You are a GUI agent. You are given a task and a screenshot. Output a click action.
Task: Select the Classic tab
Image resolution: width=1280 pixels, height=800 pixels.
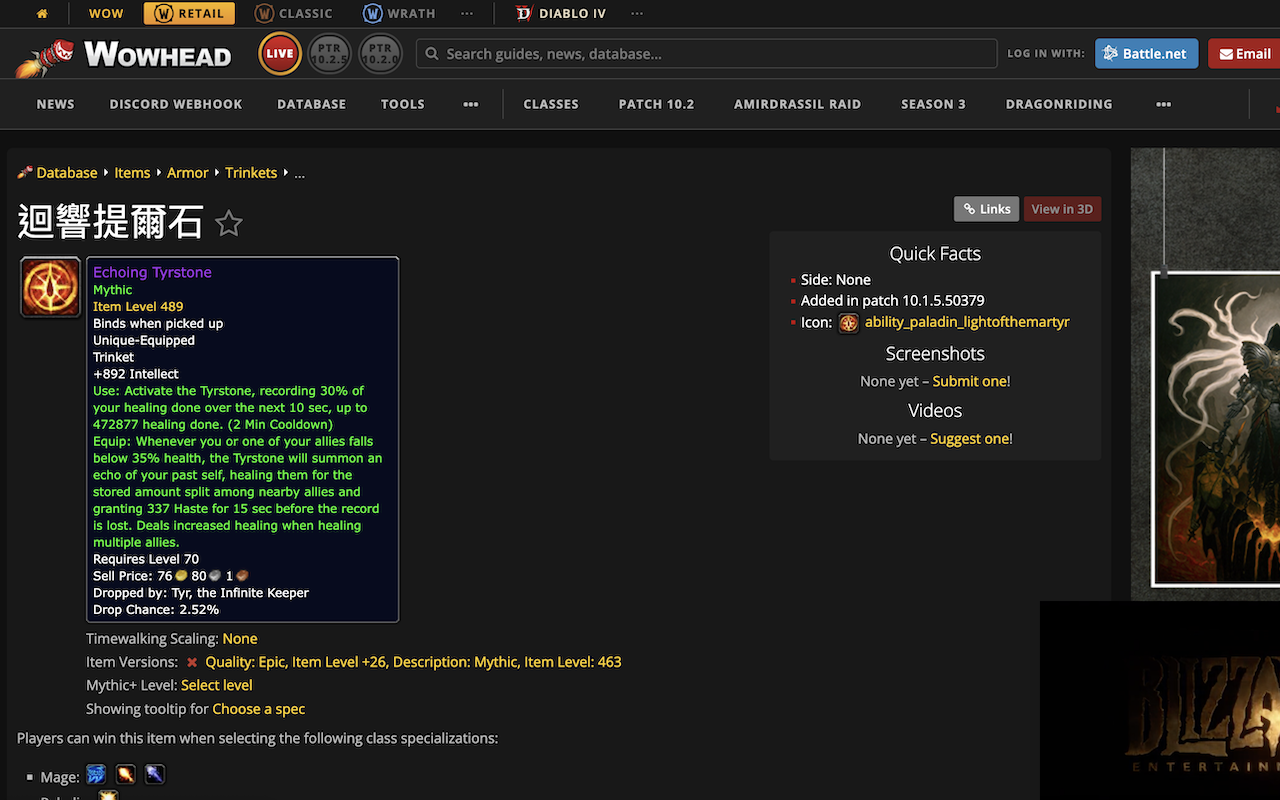click(x=294, y=14)
